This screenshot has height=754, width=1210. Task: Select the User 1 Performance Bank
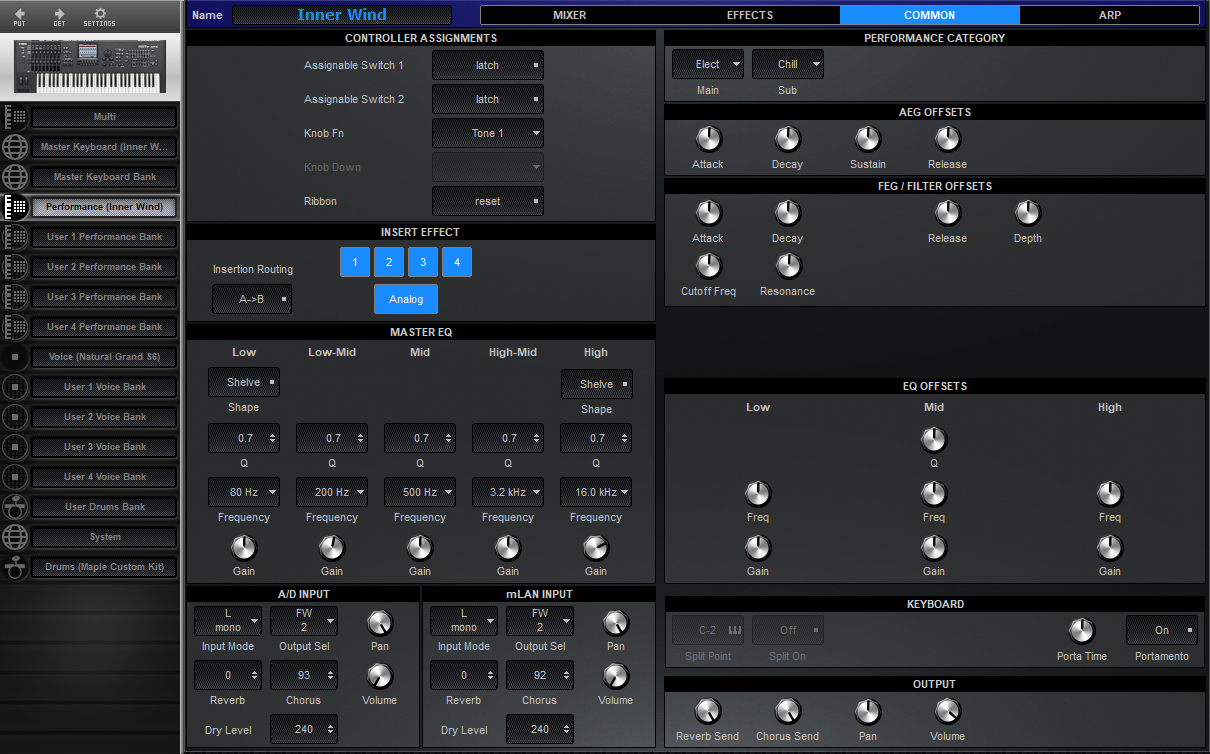click(104, 237)
